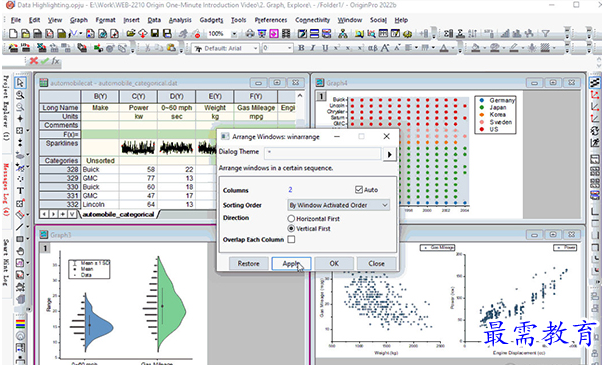Open the Sorting Order dropdown
The width and height of the screenshot is (605, 365).
[x=338, y=205]
